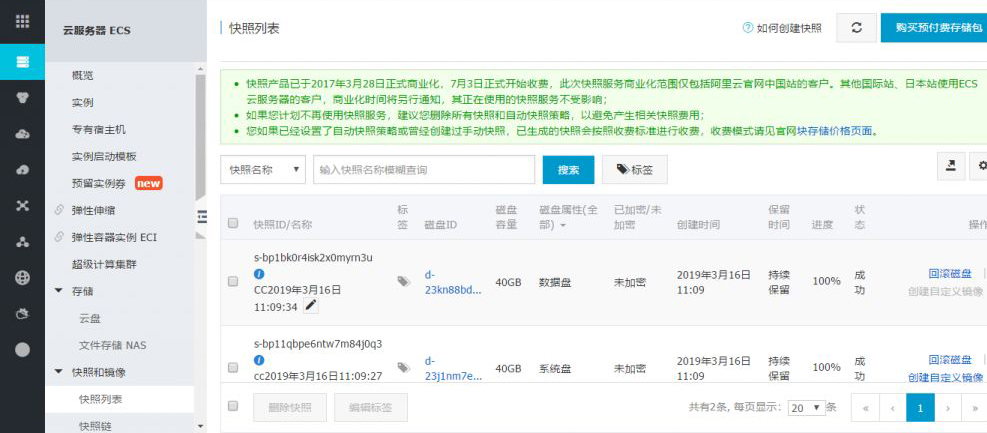Open 快照链 in the sidebar
The height and width of the screenshot is (433, 987).
pos(95,426)
